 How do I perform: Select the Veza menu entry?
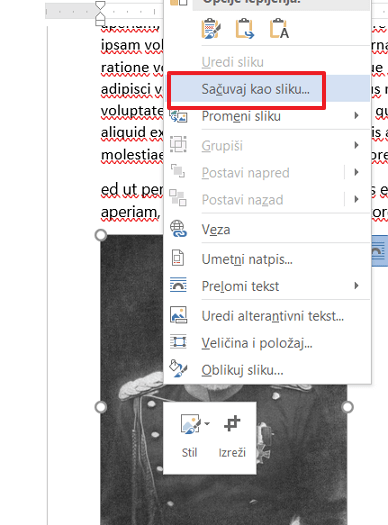[268, 229]
